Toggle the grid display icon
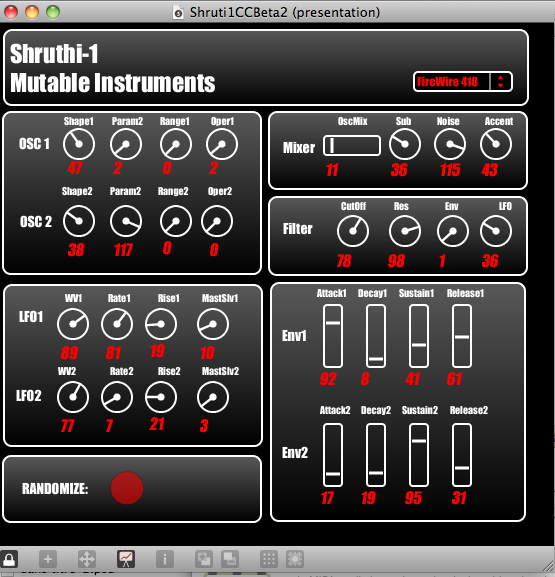The width and height of the screenshot is (555, 577). [269, 559]
